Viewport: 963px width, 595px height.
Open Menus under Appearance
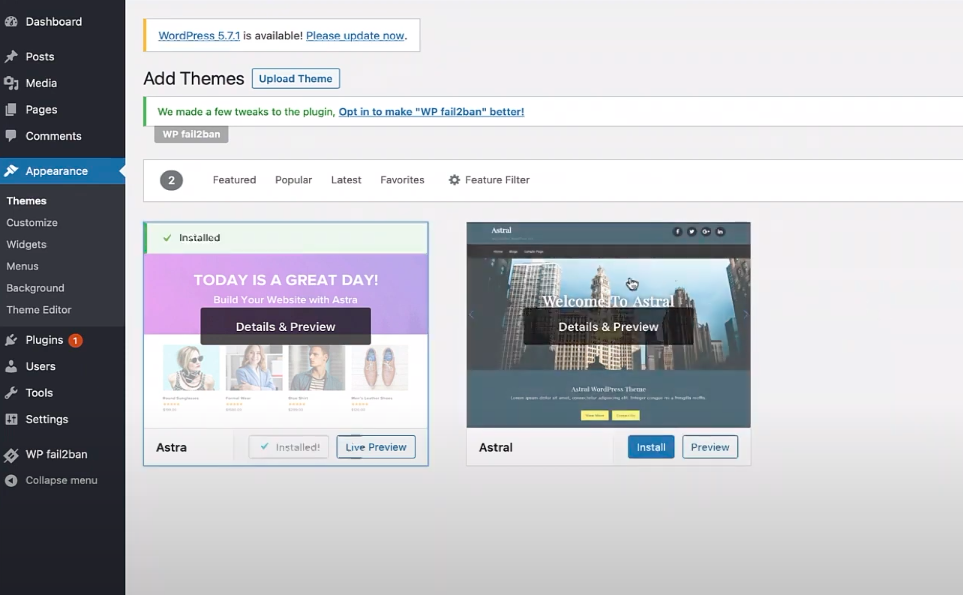click(22, 266)
